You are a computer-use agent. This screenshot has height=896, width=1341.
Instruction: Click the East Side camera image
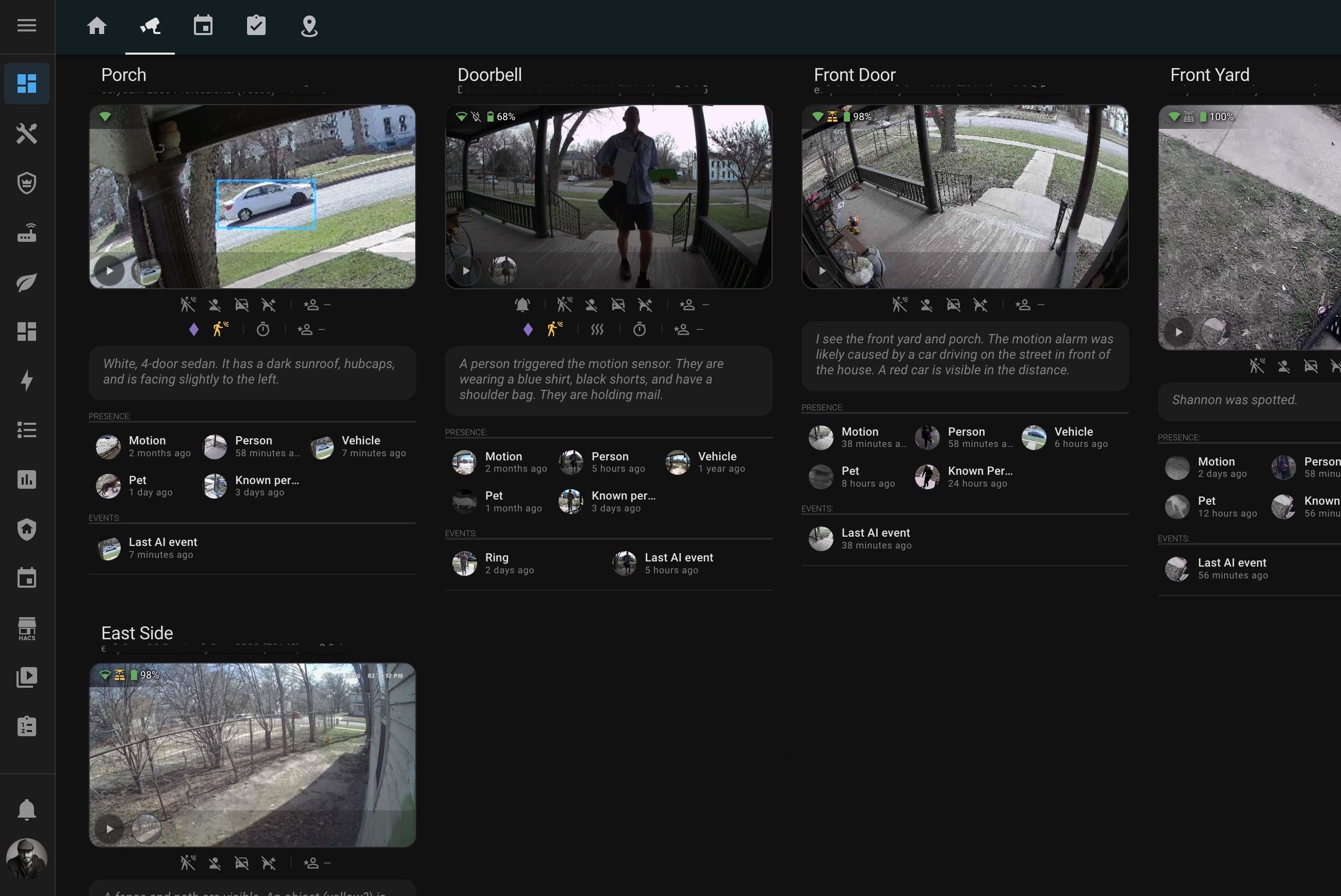click(x=252, y=755)
